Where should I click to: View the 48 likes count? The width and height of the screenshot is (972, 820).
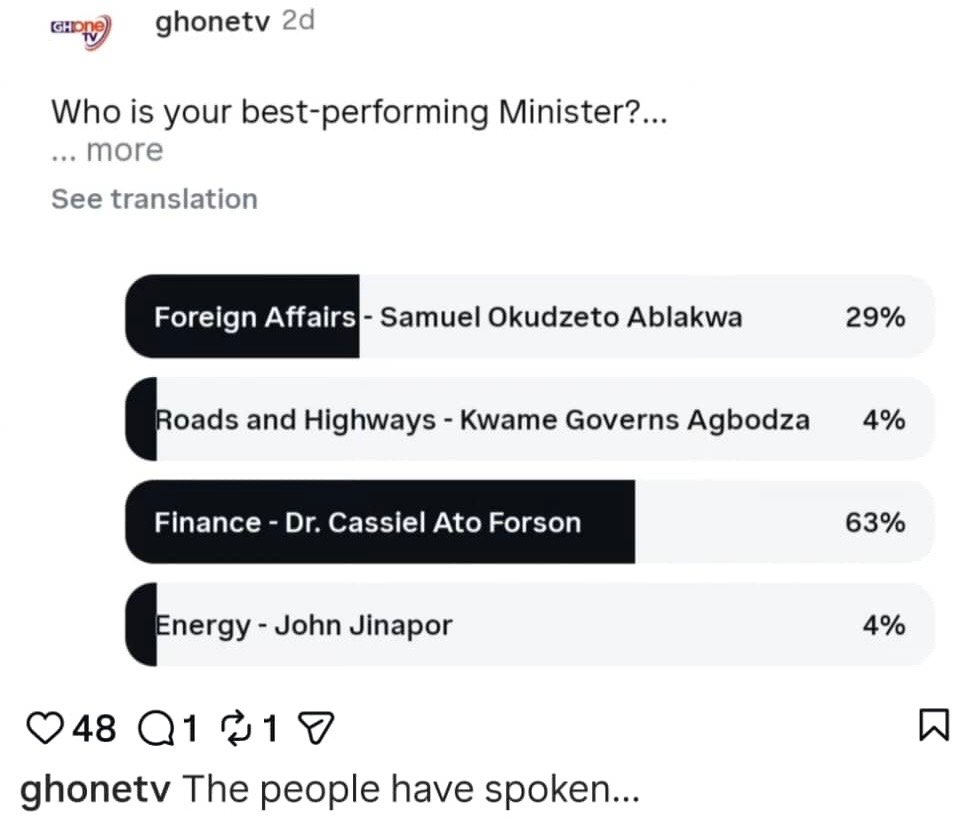[x=96, y=729]
